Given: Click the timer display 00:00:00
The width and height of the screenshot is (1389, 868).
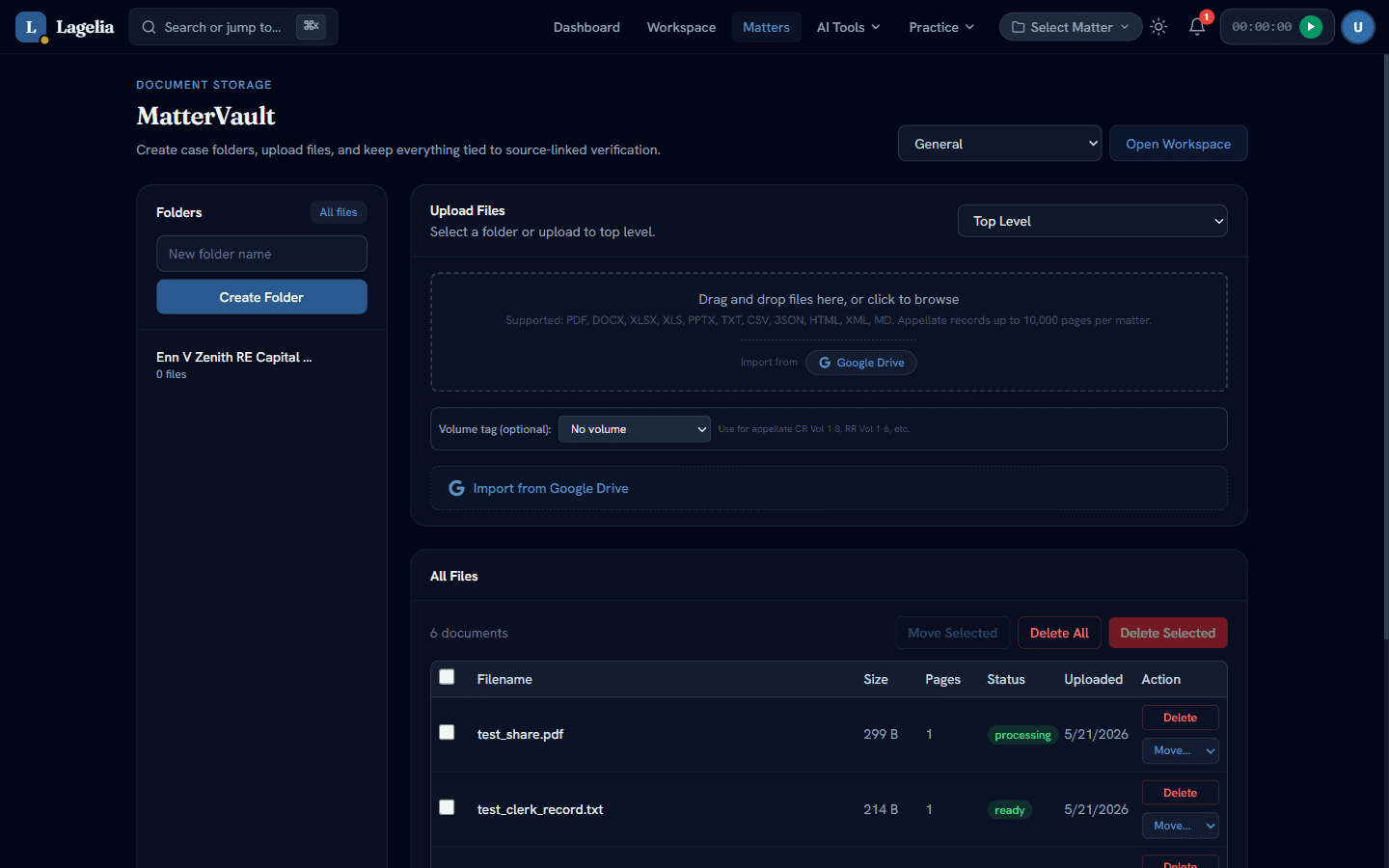Looking at the screenshot, I should click(1262, 27).
